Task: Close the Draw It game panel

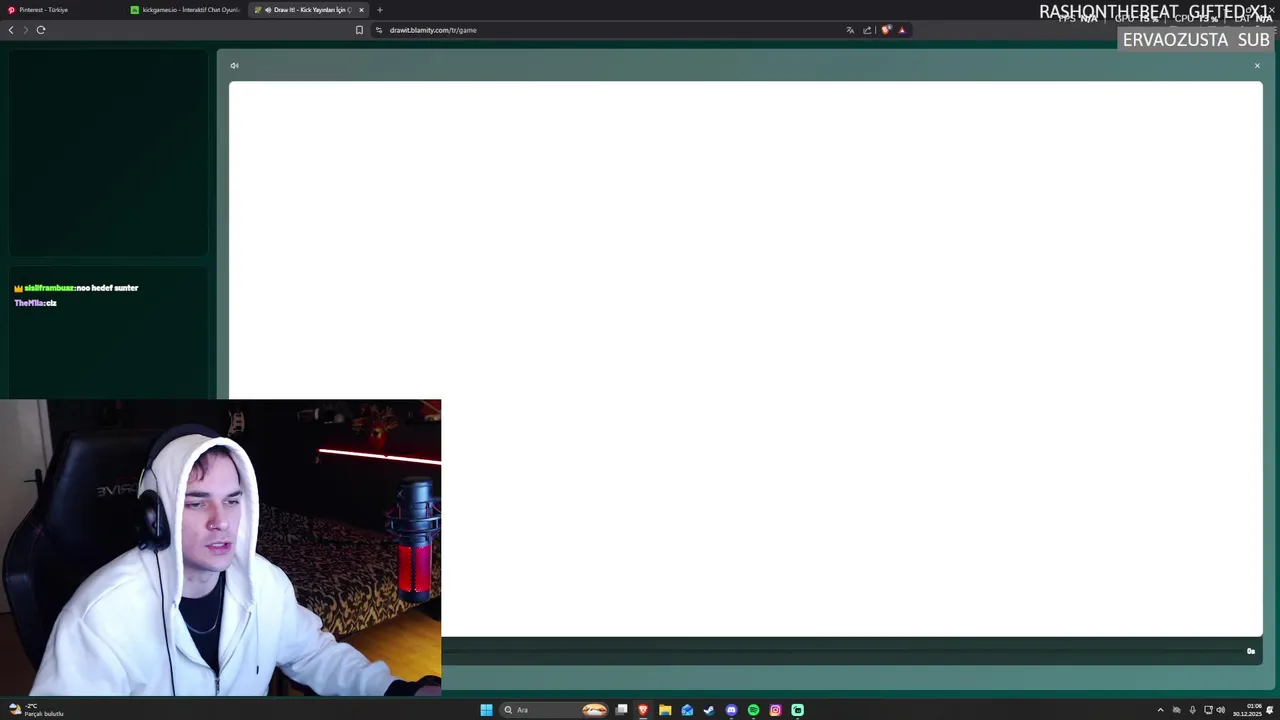Action: click(x=1257, y=66)
